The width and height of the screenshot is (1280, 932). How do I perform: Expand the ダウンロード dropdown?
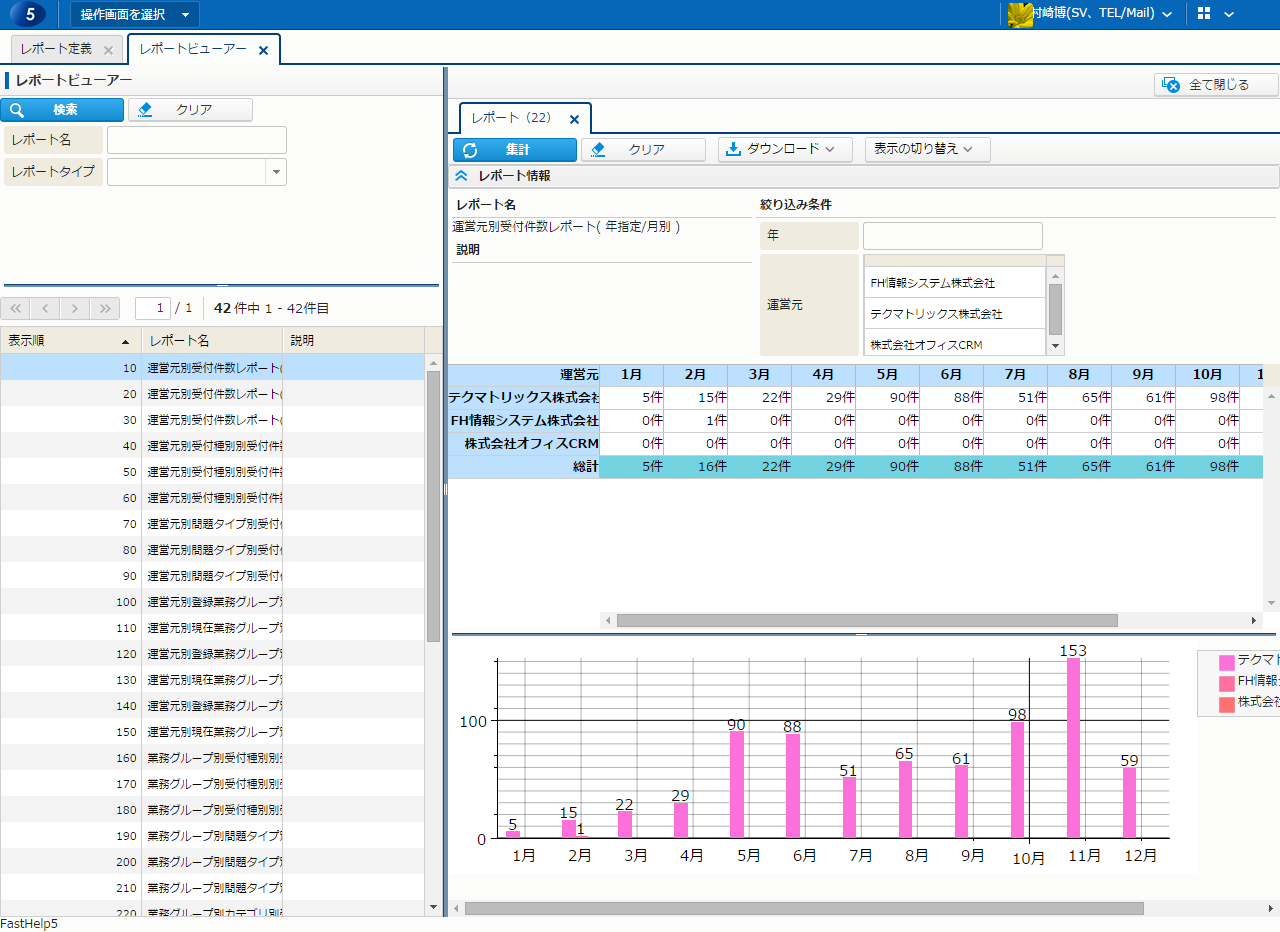click(785, 149)
